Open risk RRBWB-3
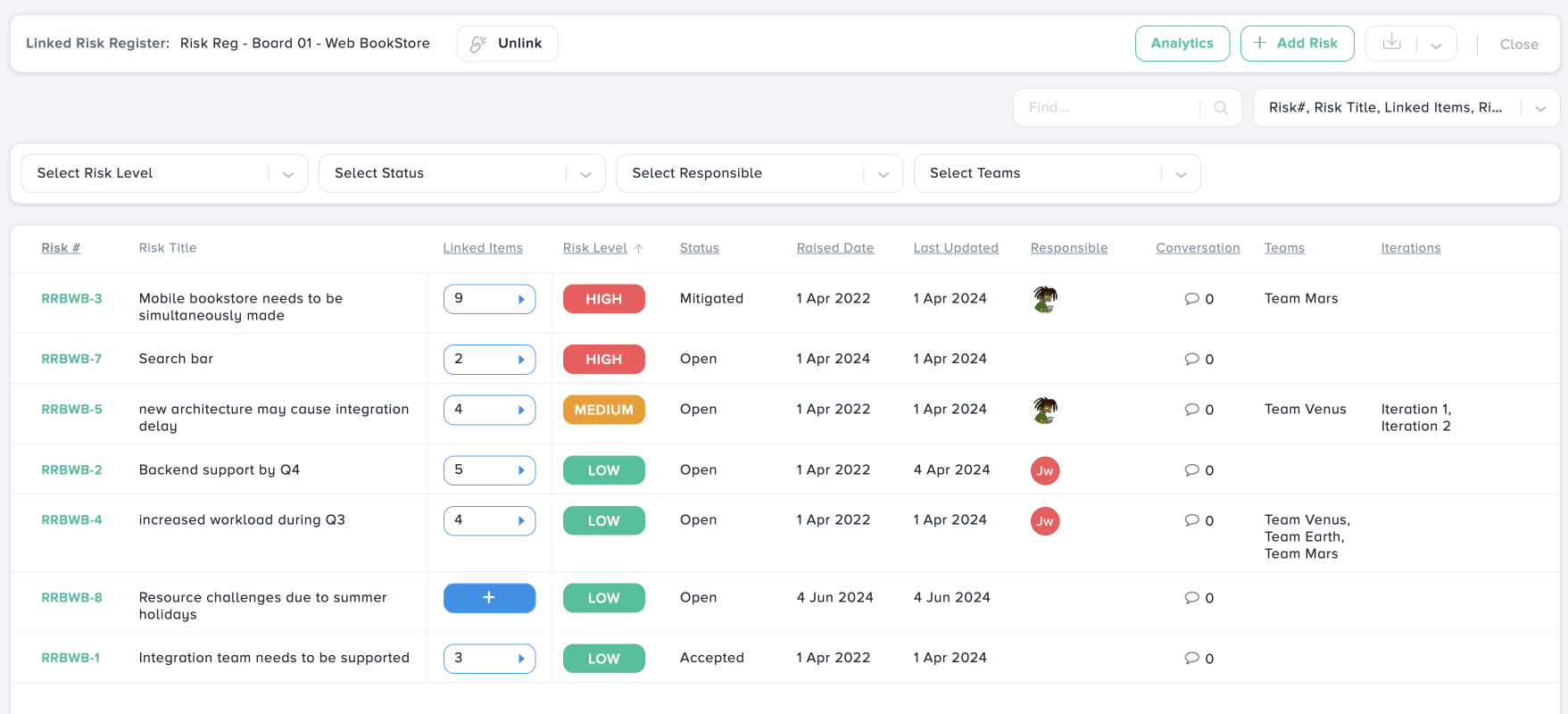This screenshot has width=1568, height=714. click(x=71, y=299)
